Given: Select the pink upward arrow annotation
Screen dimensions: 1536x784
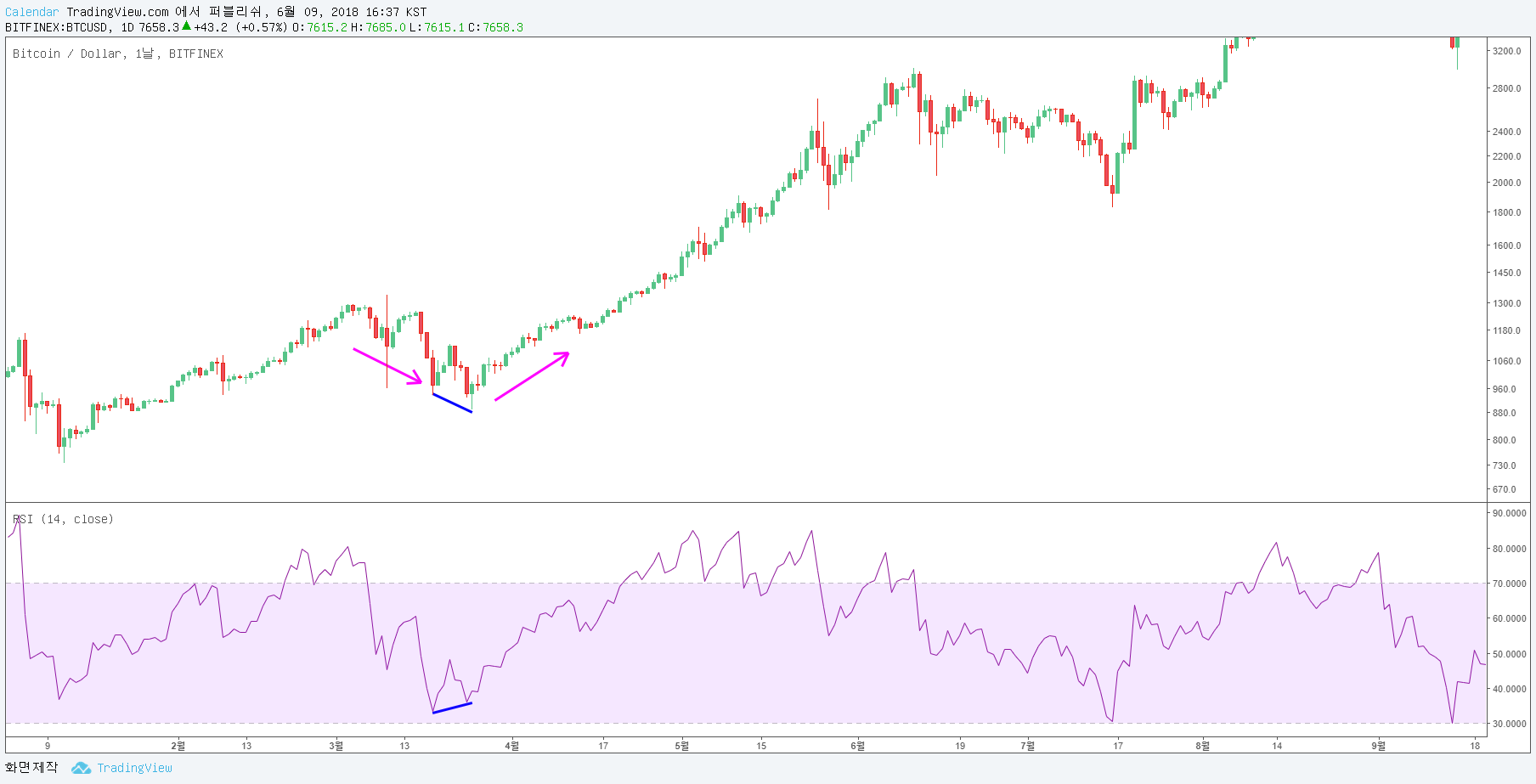Looking at the screenshot, I should click(532, 376).
